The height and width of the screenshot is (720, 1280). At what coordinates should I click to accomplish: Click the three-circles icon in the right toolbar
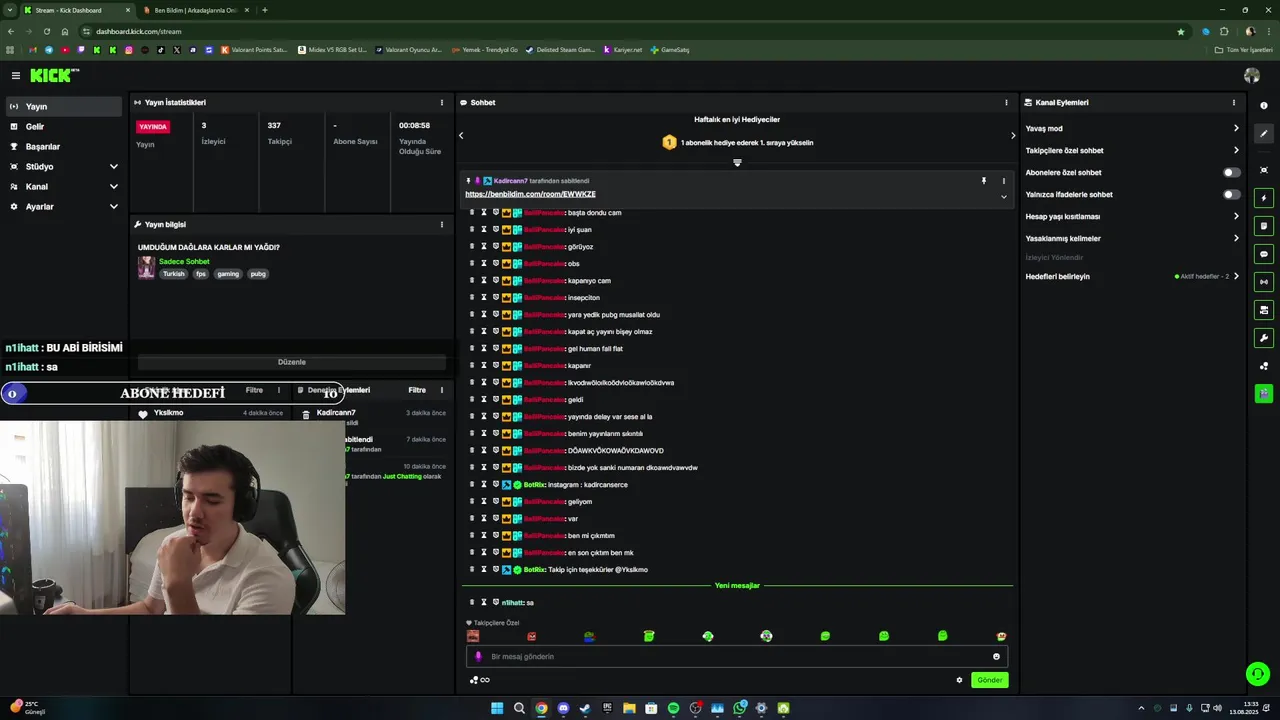1264,366
